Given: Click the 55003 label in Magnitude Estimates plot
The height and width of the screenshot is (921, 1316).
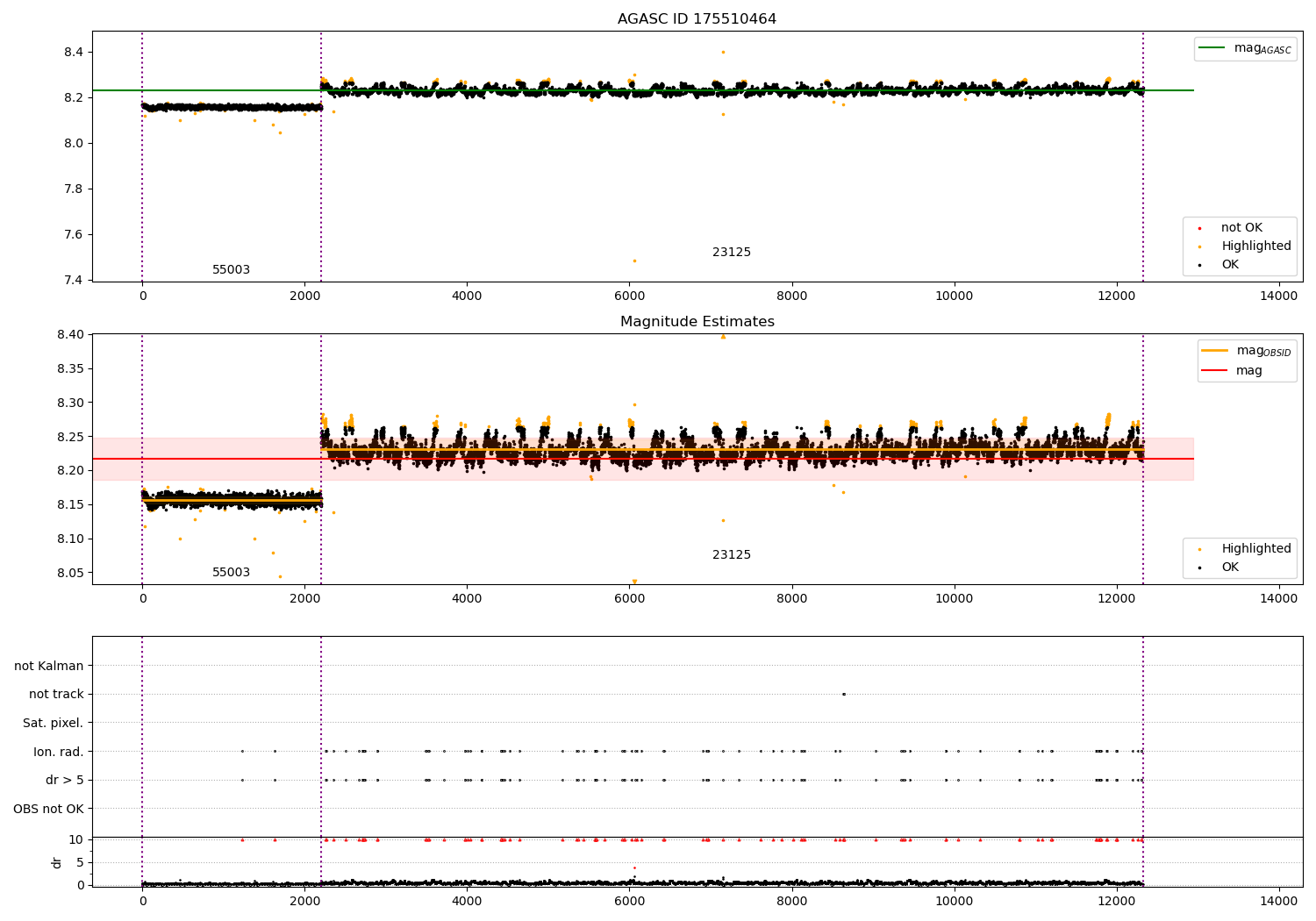Looking at the screenshot, I should (x=231, y=573).
